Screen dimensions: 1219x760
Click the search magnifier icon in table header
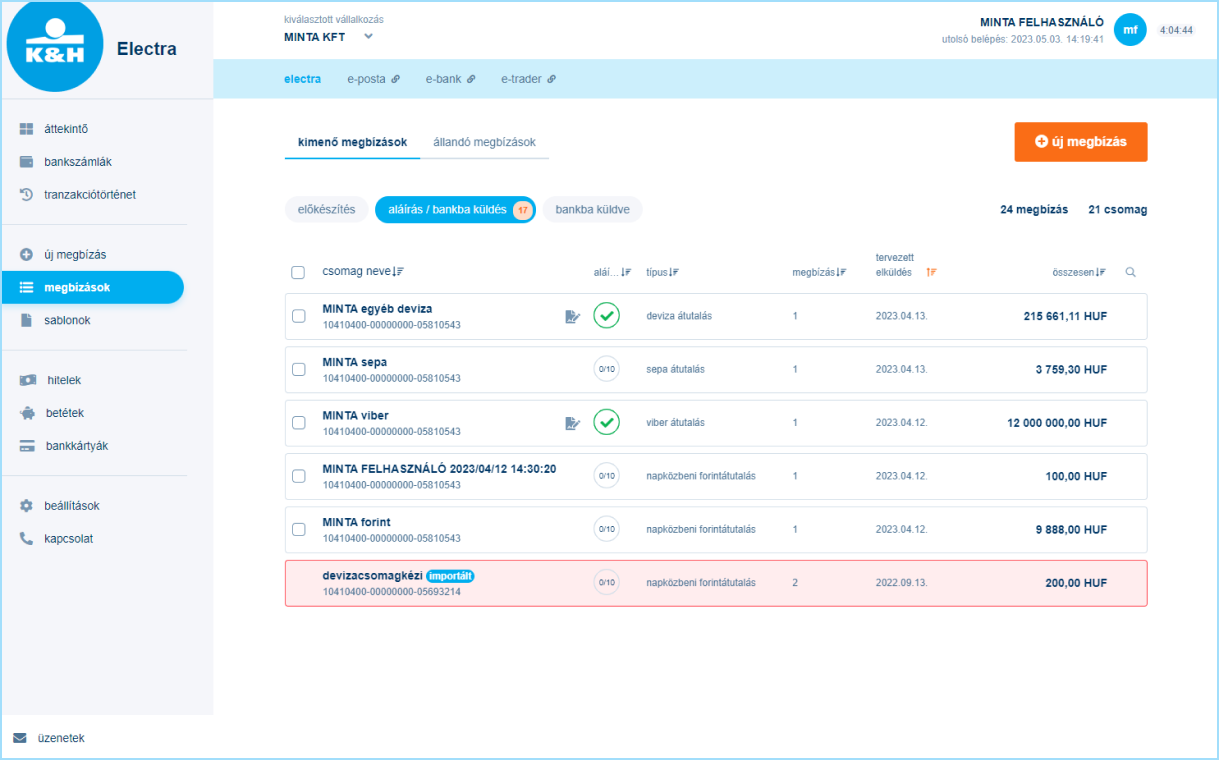(1130, 272)
